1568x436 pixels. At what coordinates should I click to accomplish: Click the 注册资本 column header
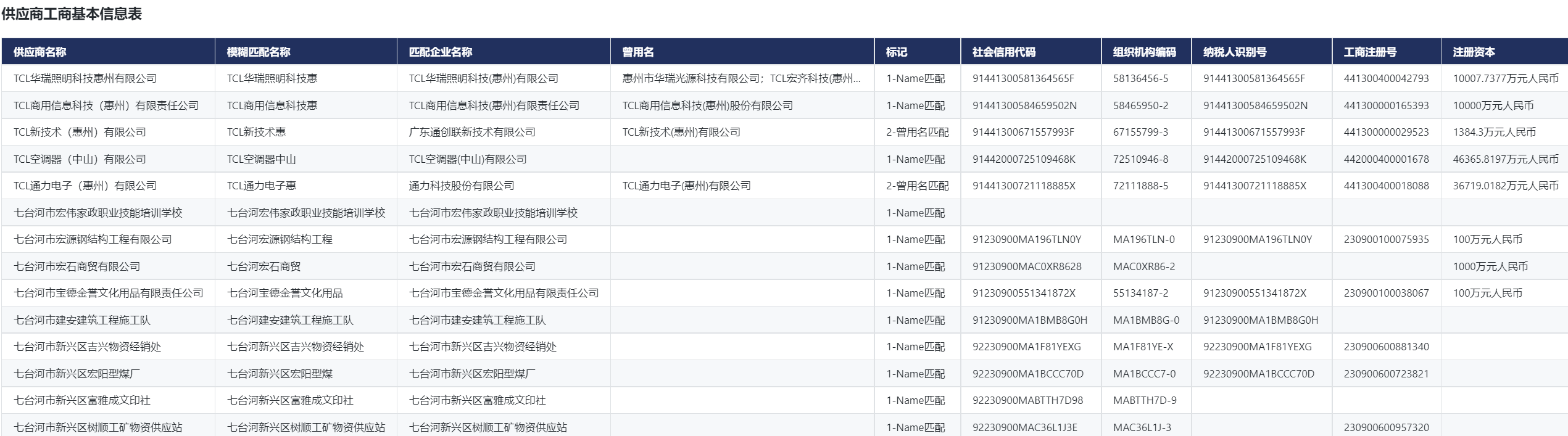coord(1505,52)
